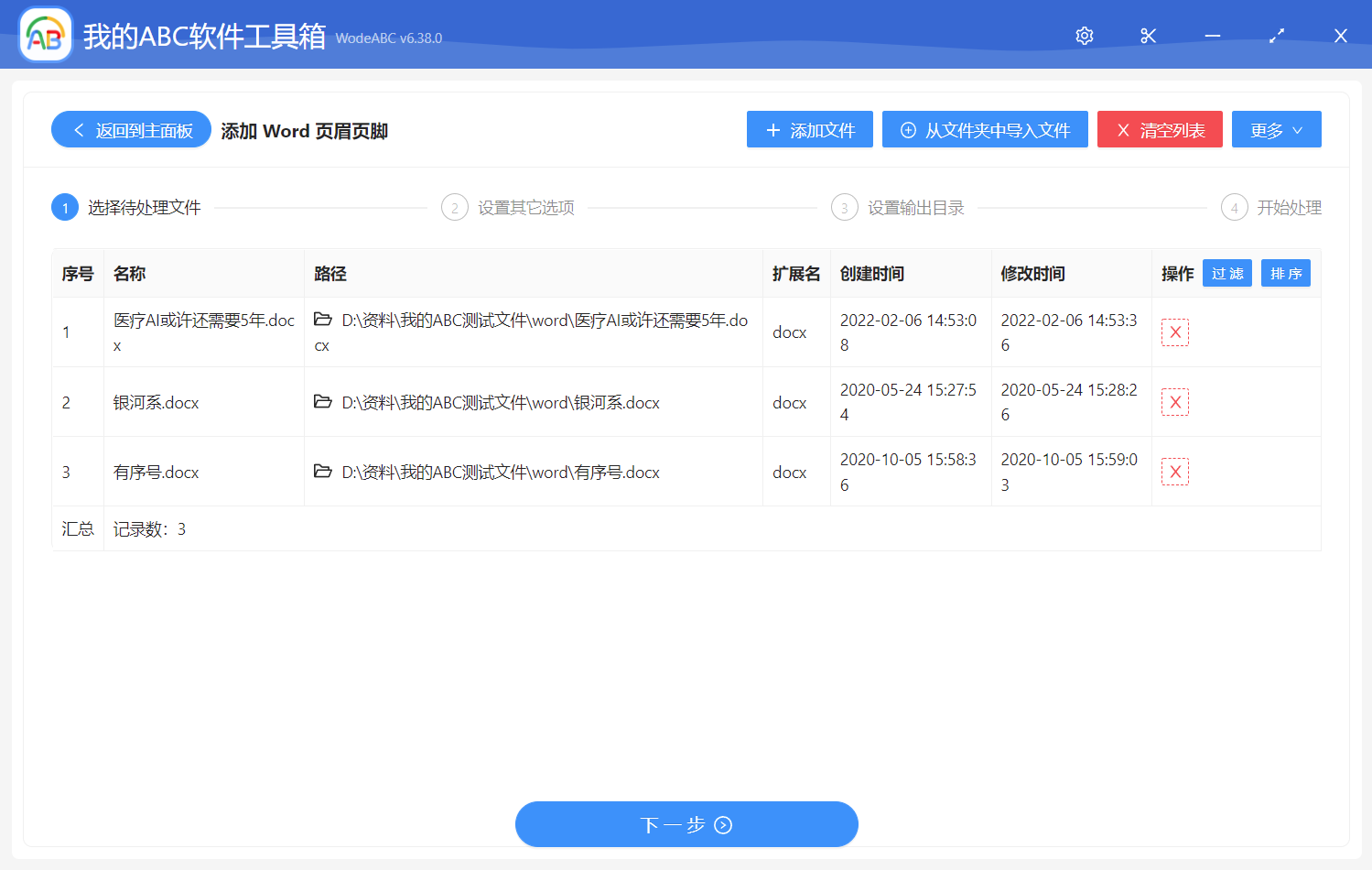Viewport: 1372px width, 870px height.
Task: Proceed with the 下一步 button
Action: tap(686, 825)
